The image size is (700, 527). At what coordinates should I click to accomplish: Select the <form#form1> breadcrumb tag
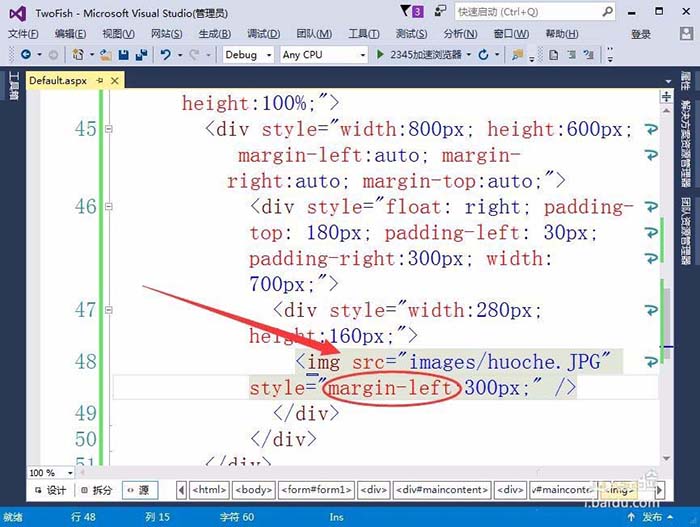pos(317,490)
